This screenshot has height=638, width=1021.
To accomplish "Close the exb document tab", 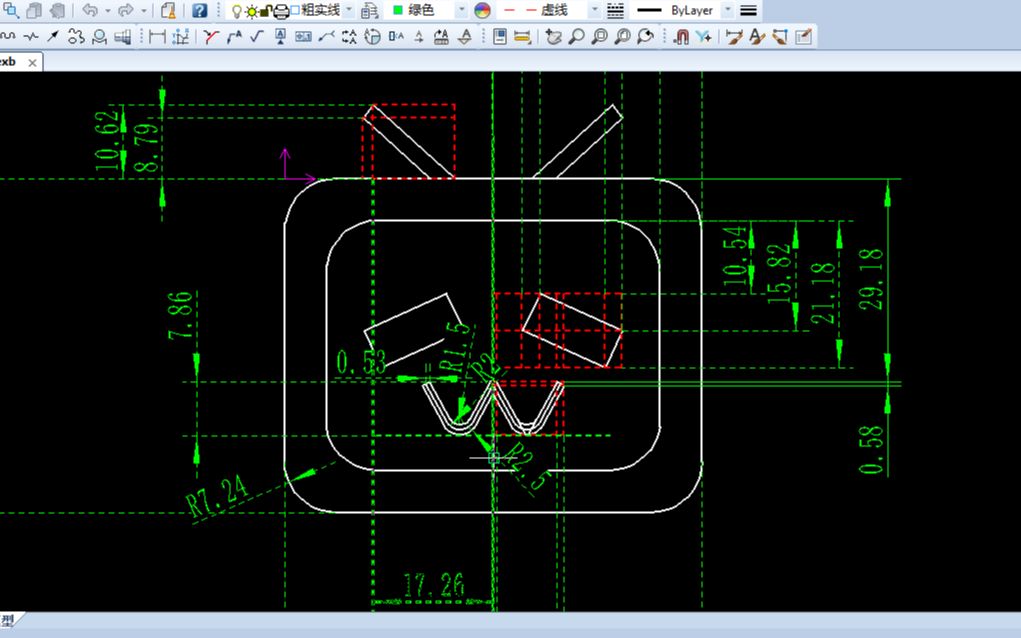I will tap(32, 62).
